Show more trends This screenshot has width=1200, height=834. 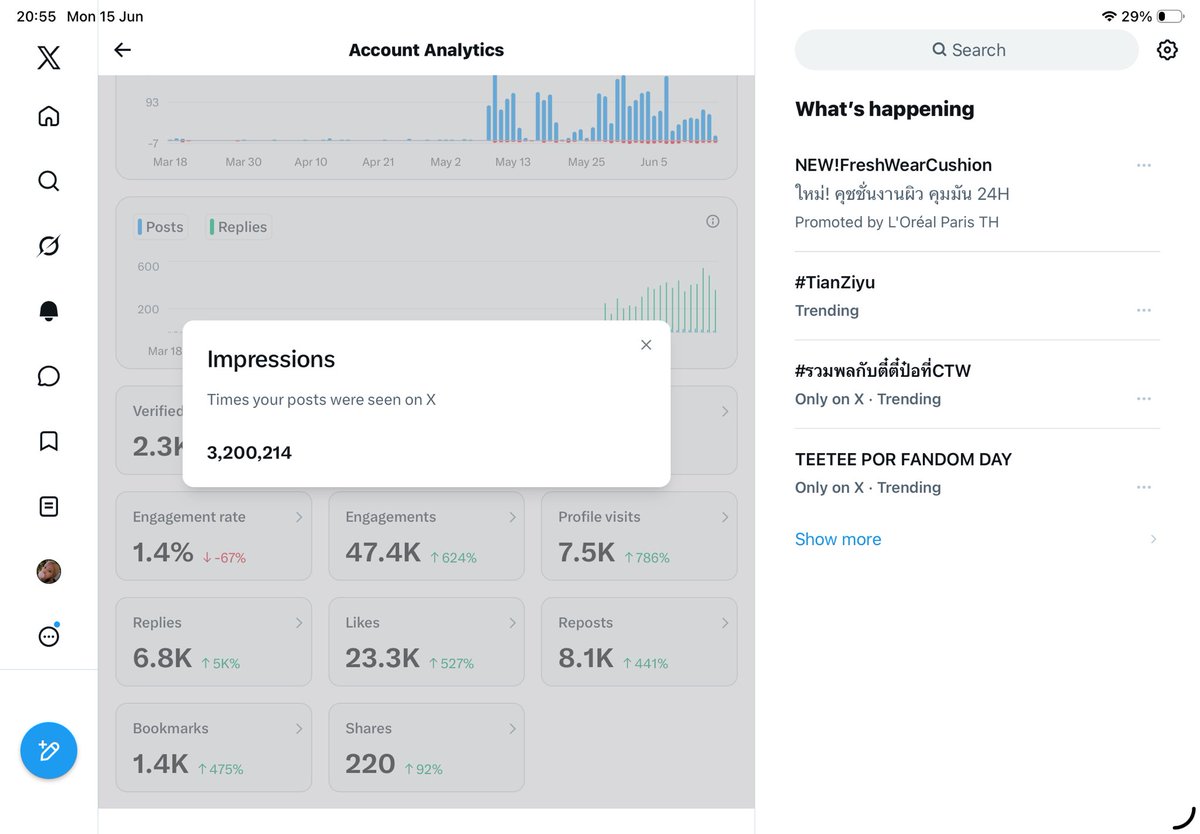point(838,539)
